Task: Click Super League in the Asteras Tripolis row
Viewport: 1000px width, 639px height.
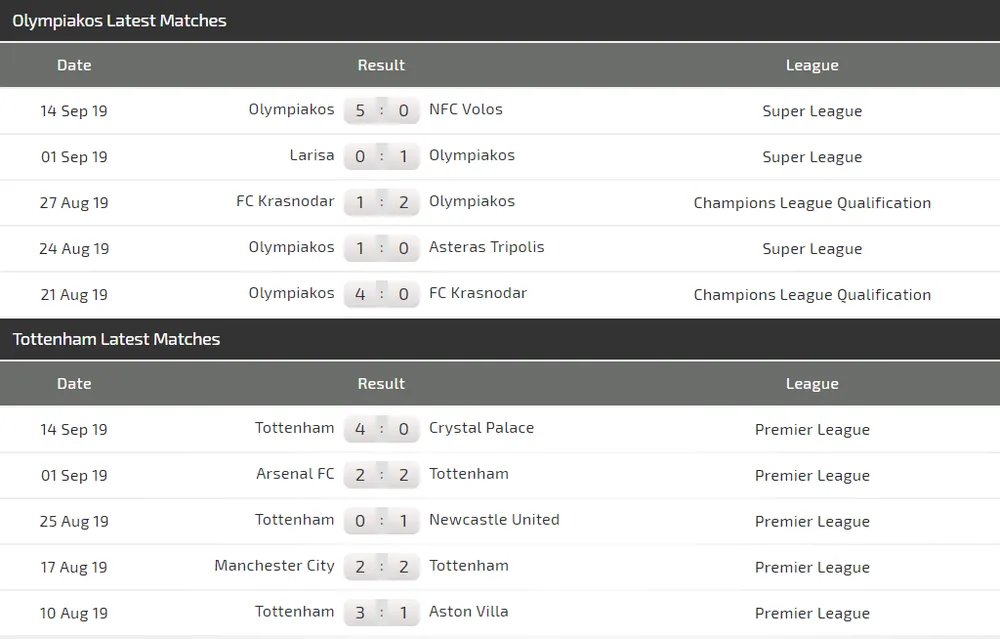Action: point(812,249)
